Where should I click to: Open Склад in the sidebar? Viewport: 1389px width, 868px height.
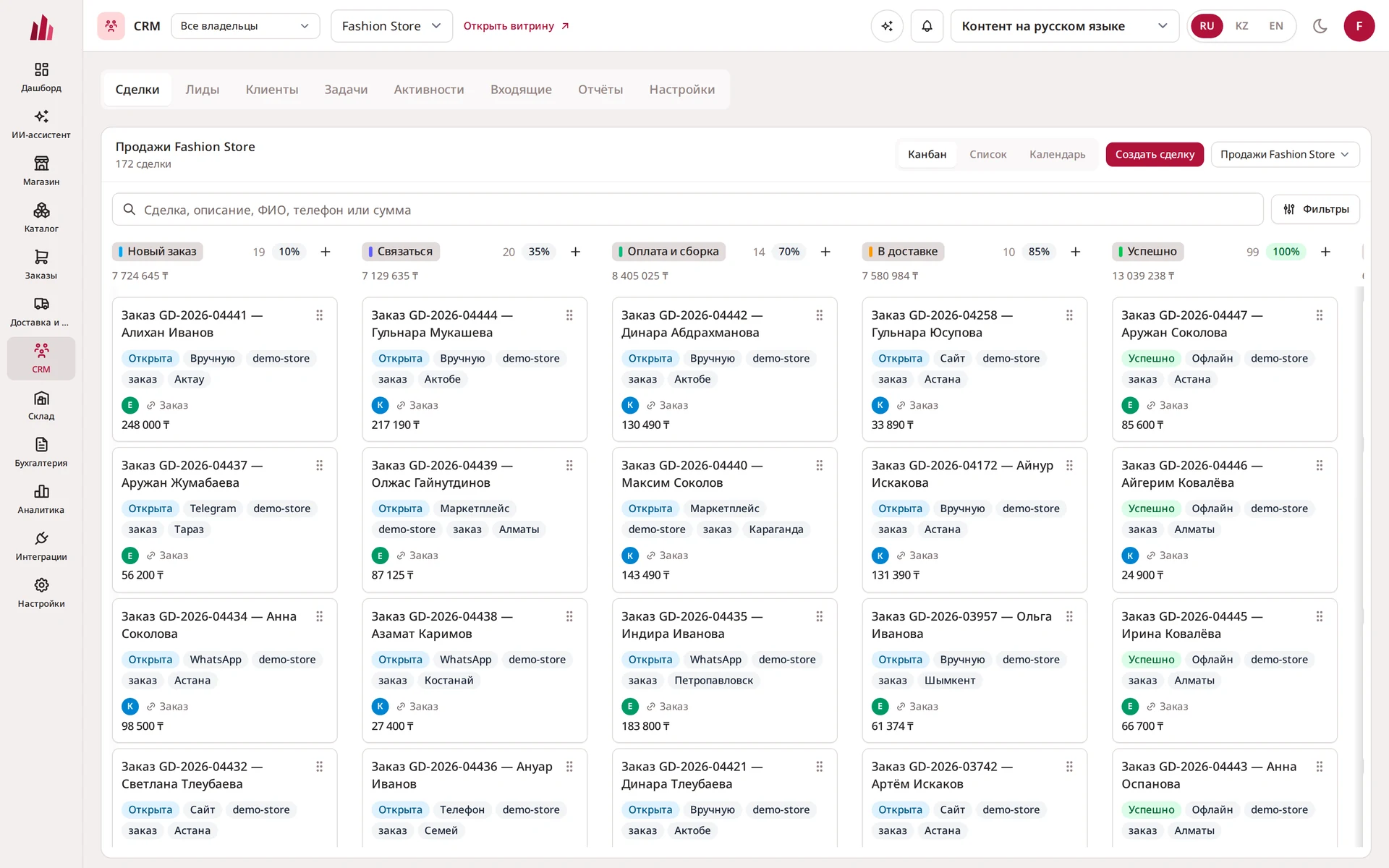41,406
